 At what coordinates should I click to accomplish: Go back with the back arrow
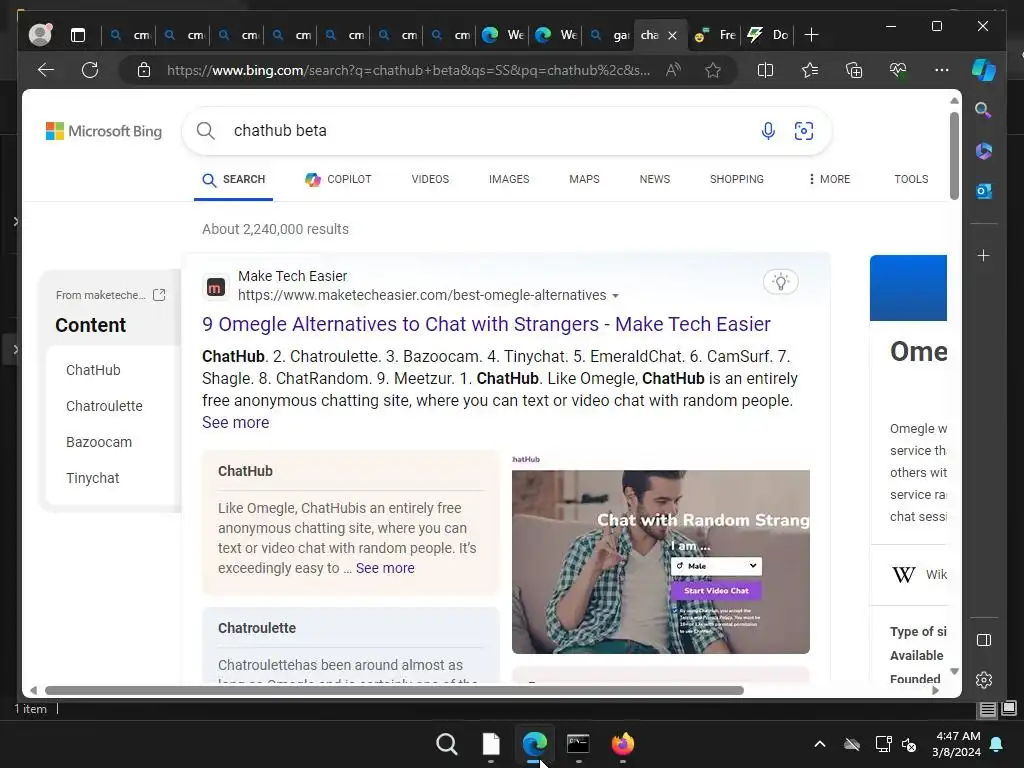[46, 70]
